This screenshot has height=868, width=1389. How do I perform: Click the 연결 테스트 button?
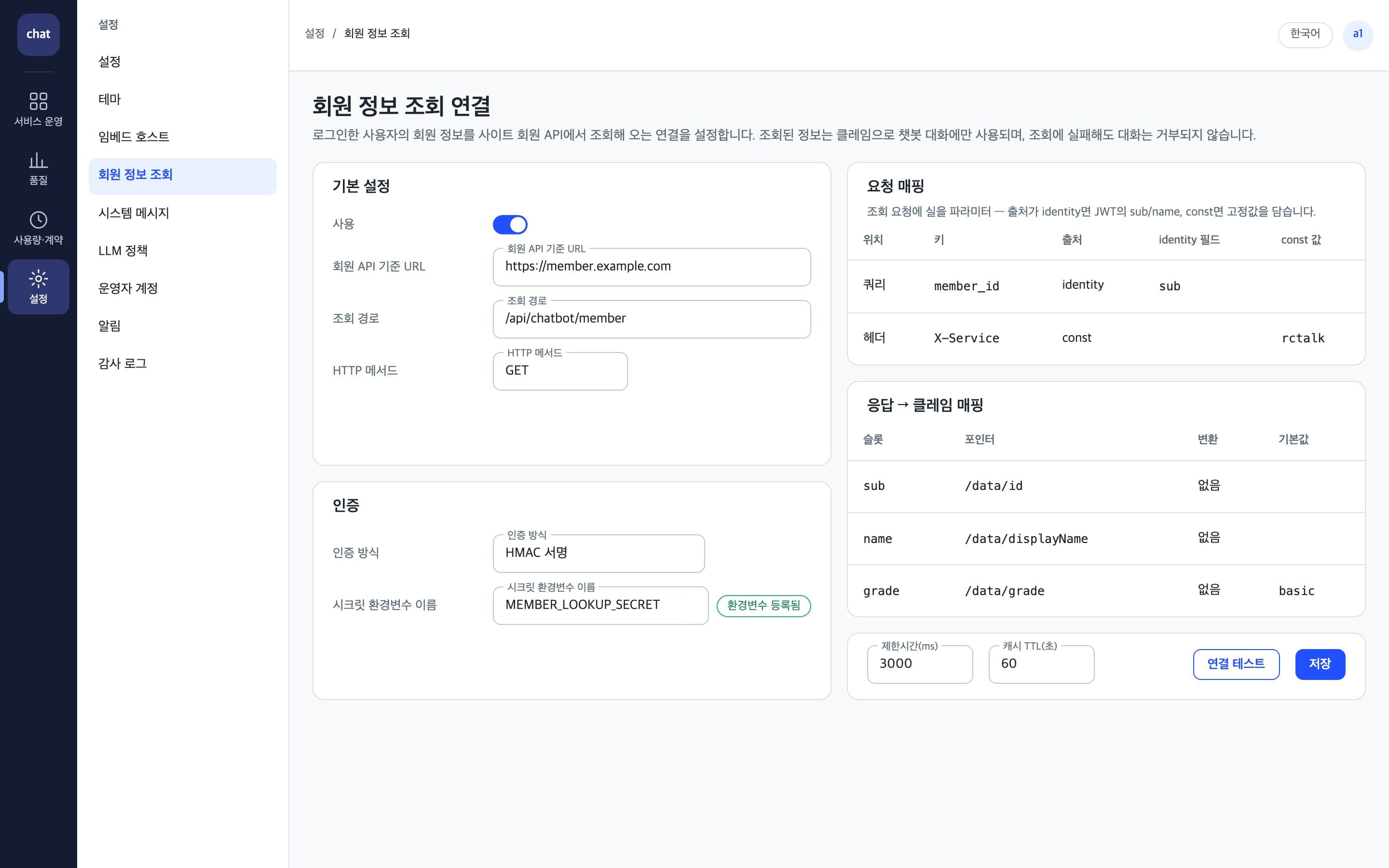1236,664
